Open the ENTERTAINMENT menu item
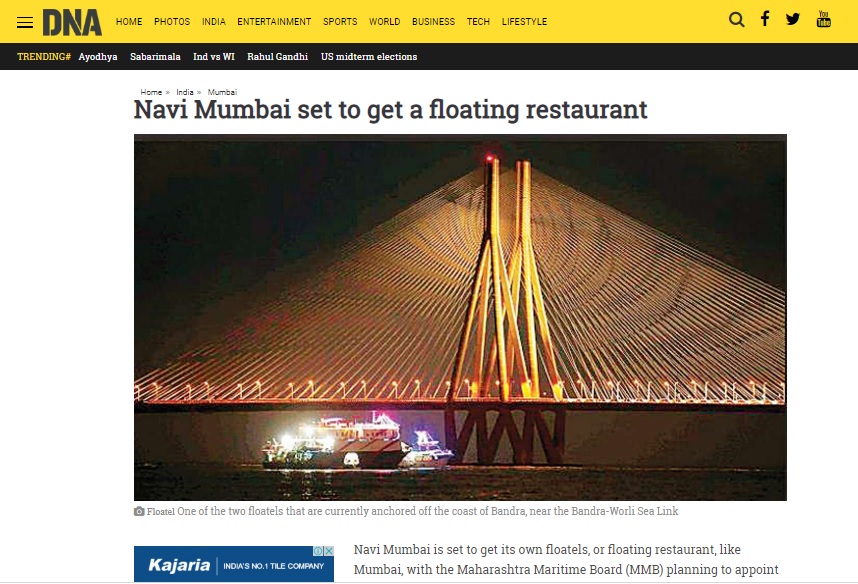This screenshot has height=584, width=858. pyautogui.click(x=274, y=22)
